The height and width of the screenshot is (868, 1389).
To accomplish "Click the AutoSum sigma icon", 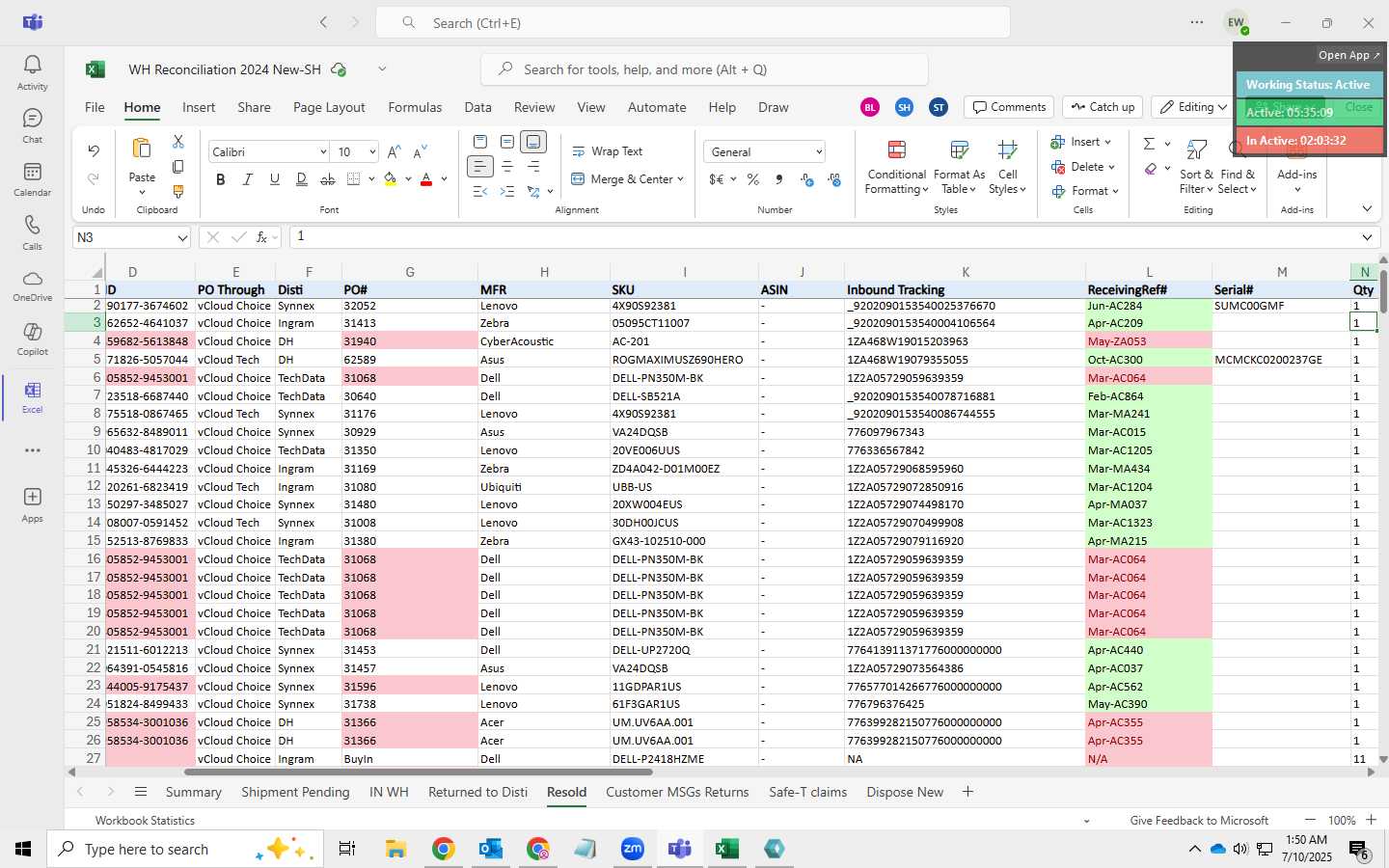I will 1149,143.
